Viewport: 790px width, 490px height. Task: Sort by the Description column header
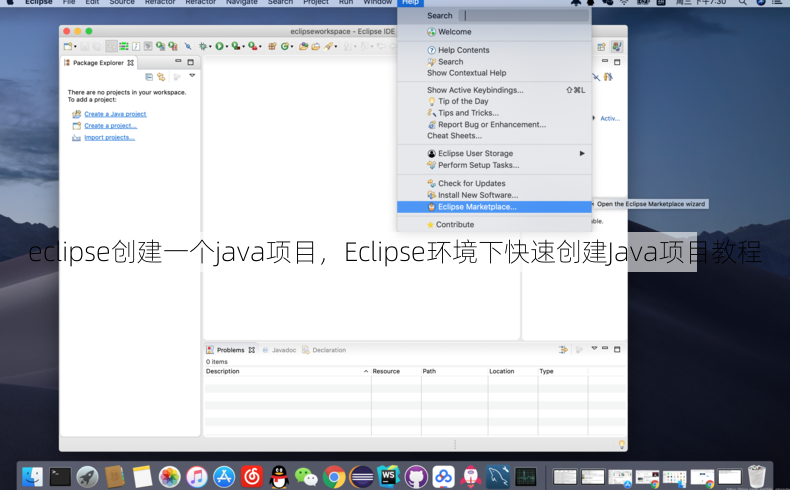click(x=287, y=371)
